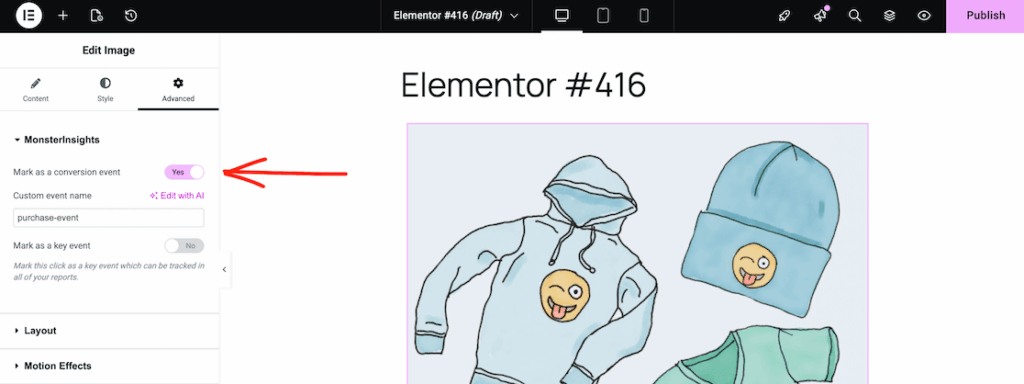Viewport: 1024px width, 384px height.
Task: Open the Finder search icon
Action: 855,16
